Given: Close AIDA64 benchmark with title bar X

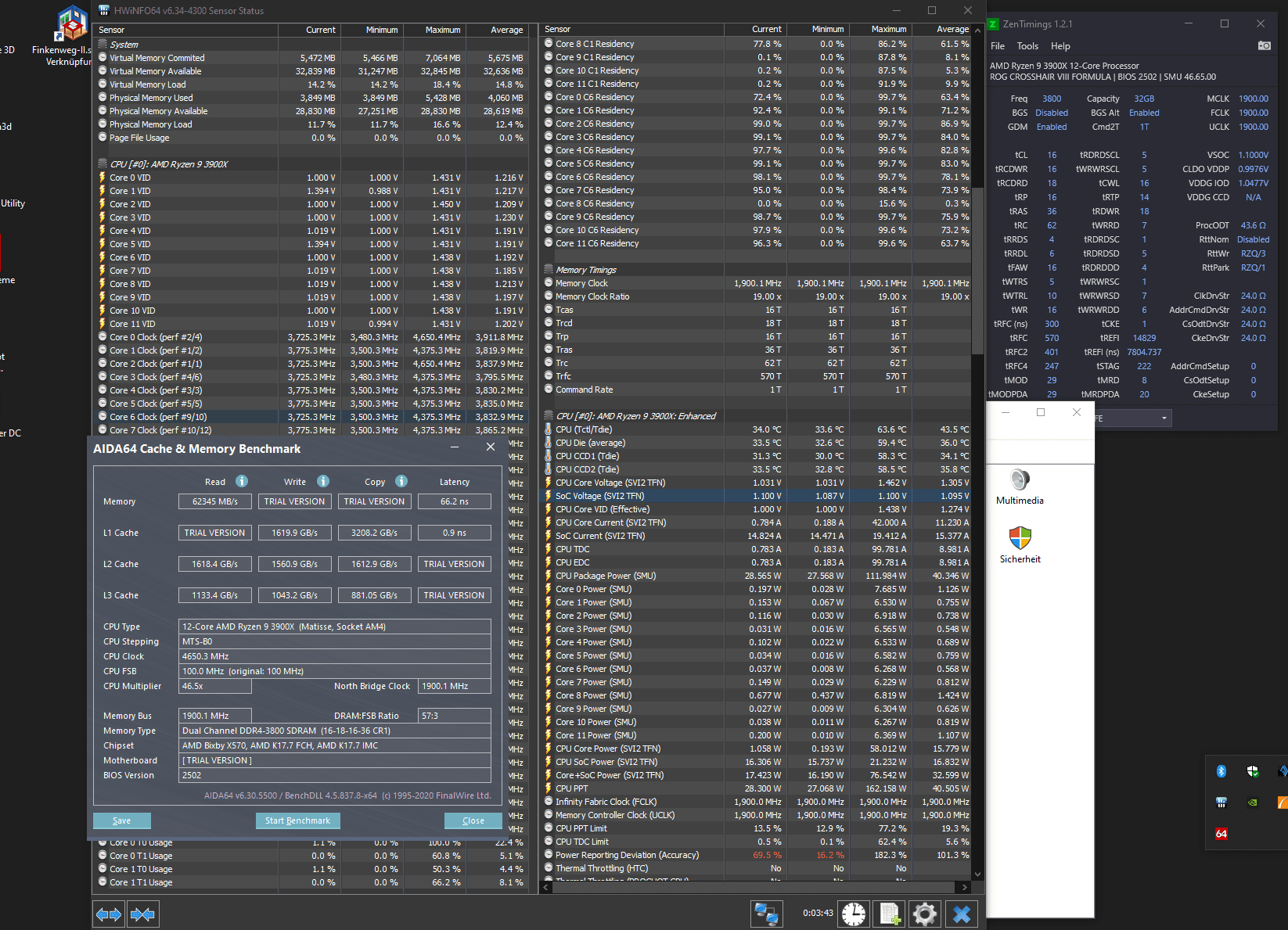Looking at the screenshot, I should click(x=491, y=447).
